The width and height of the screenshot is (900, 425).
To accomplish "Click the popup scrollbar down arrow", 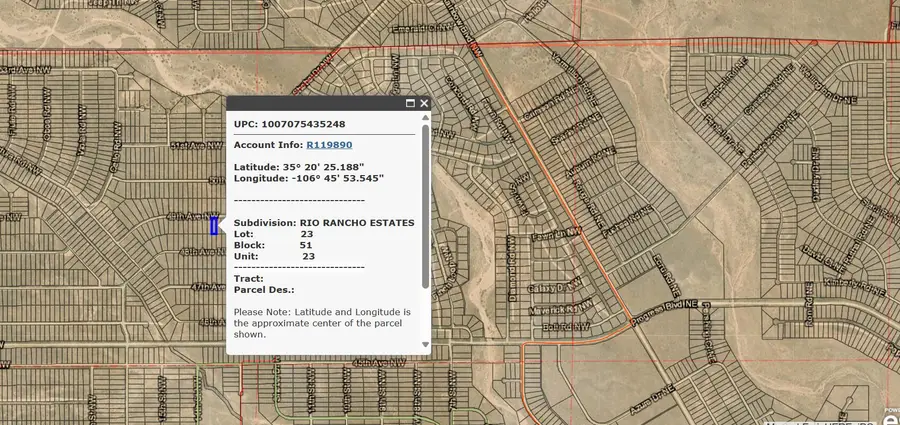I will [x=425, y=344].
